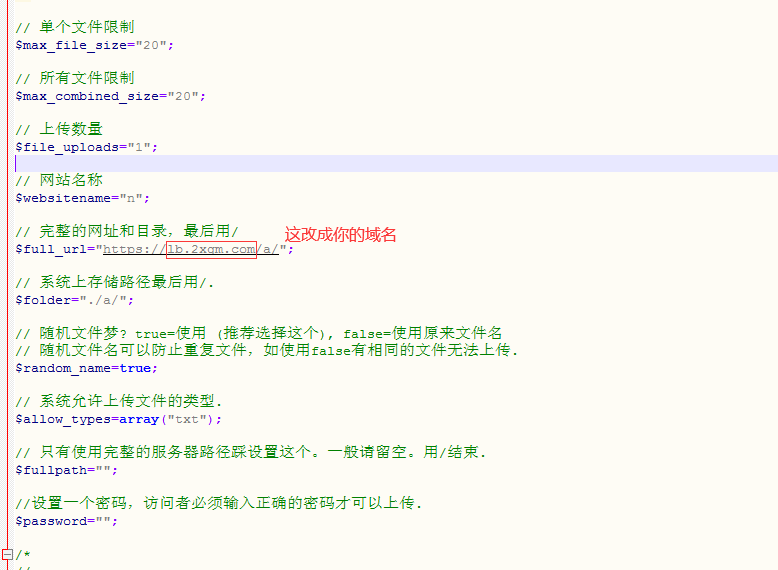
Task: Click the $max_file_size variable line
Action: coord(94,44)
